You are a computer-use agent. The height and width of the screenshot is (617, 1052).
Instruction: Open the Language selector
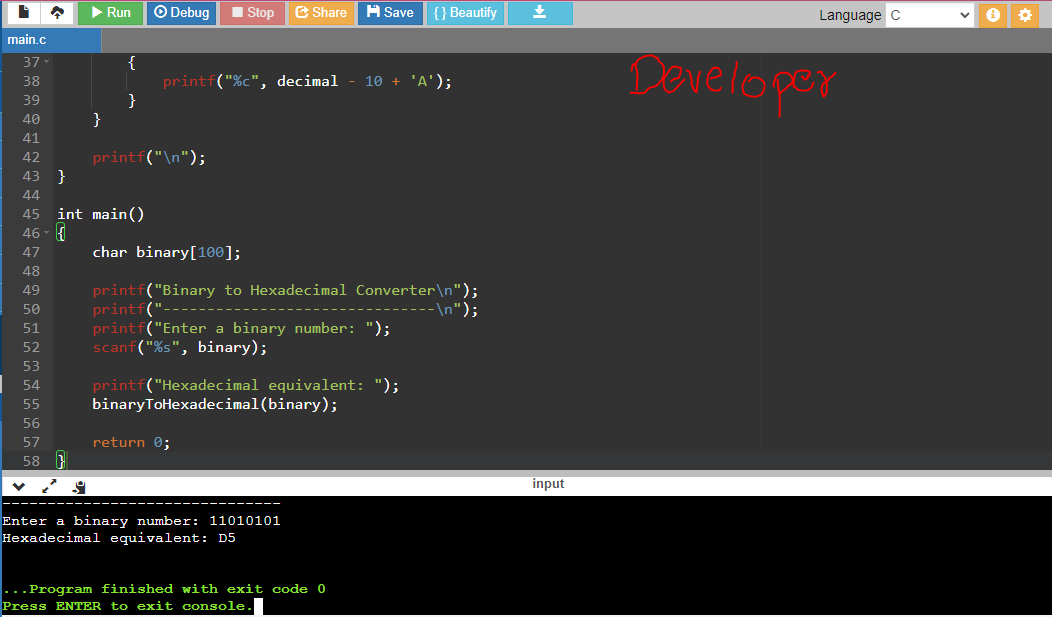[x=930, y=15]
